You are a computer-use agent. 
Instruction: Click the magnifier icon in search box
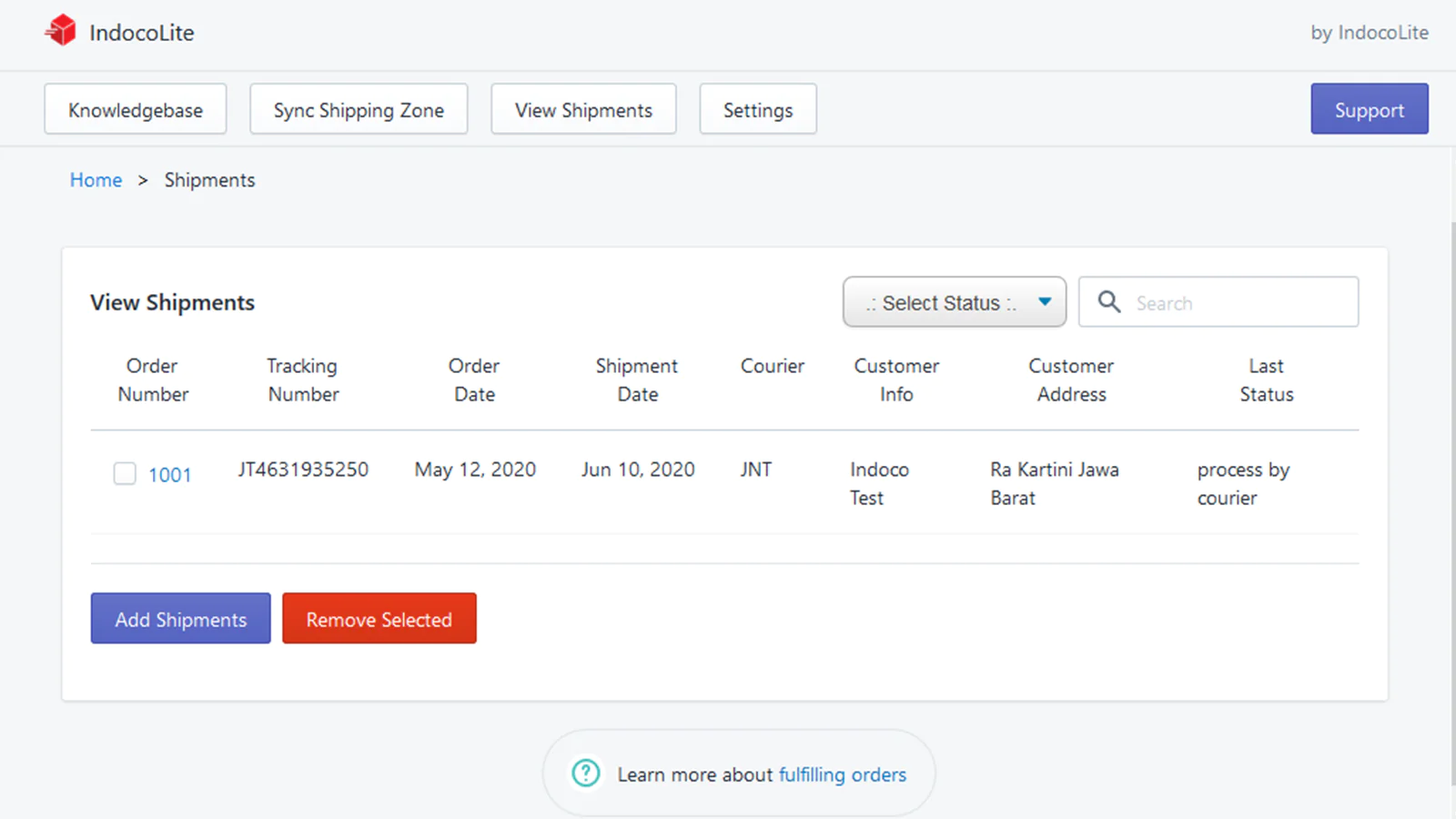(x=1108, y=301)
